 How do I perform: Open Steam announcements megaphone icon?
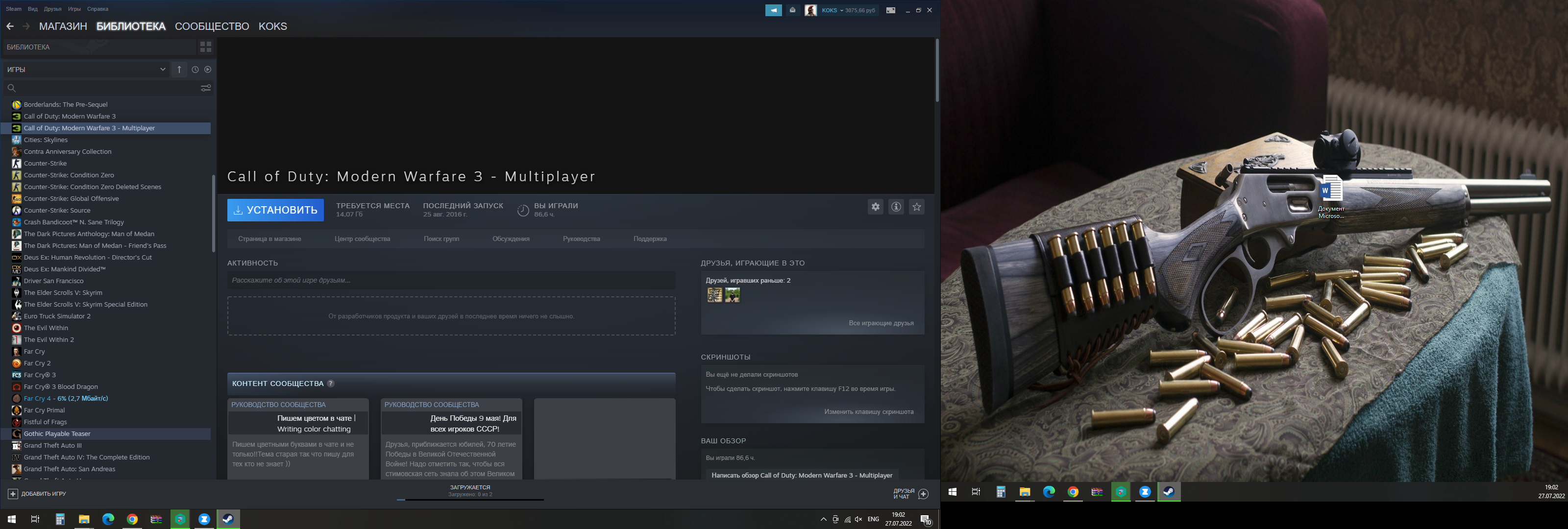773,10
